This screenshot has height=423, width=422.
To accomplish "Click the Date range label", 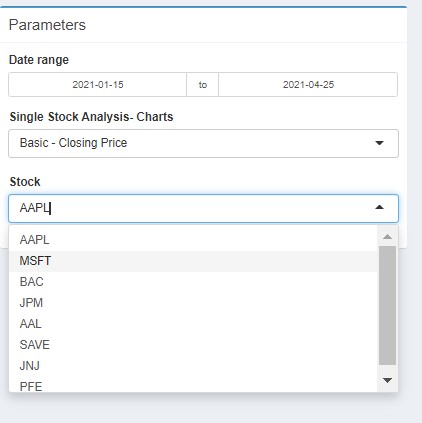I will [39, 60].
